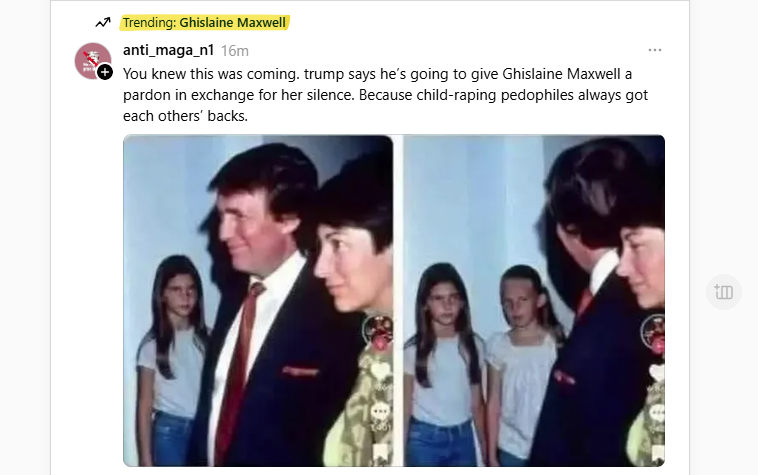Click the heart overlay icon in left photo
This screenshot has height=475, width=758.
(380, 371)
